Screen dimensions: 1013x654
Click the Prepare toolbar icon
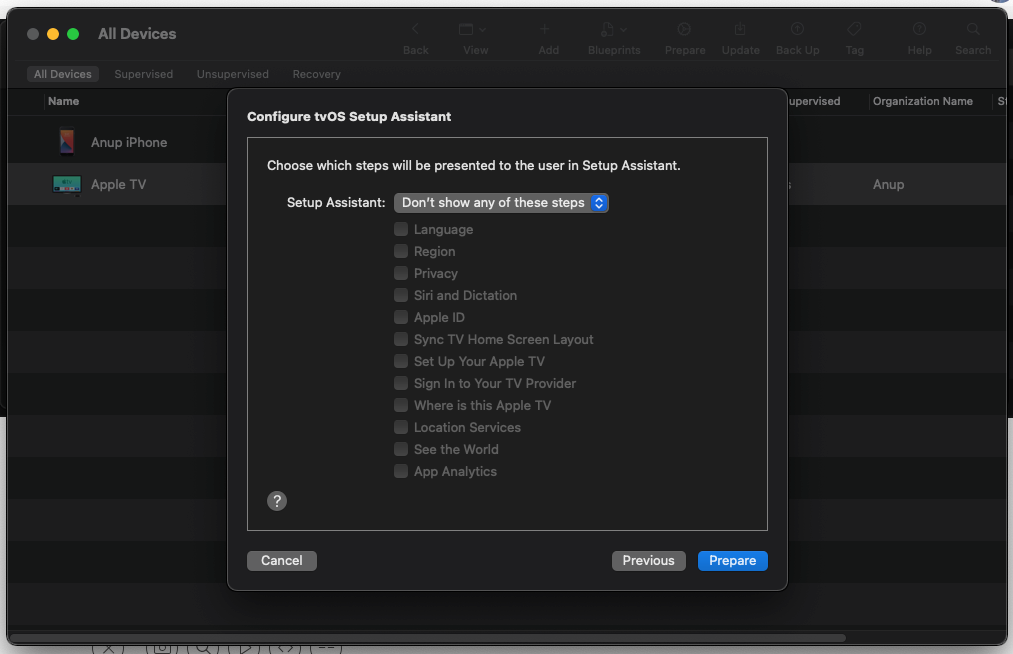[x=684, y=30]
